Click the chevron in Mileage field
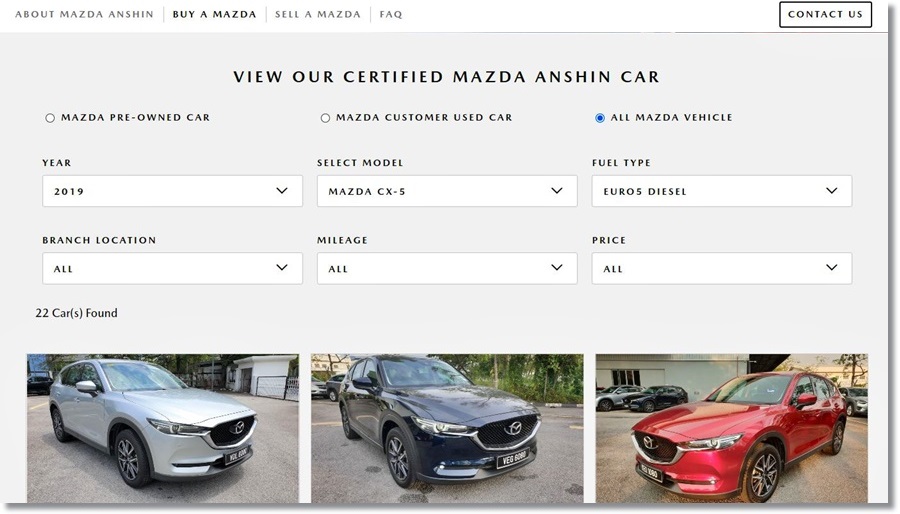The height and width of the screenshot is (514, 900). point(557,267)
